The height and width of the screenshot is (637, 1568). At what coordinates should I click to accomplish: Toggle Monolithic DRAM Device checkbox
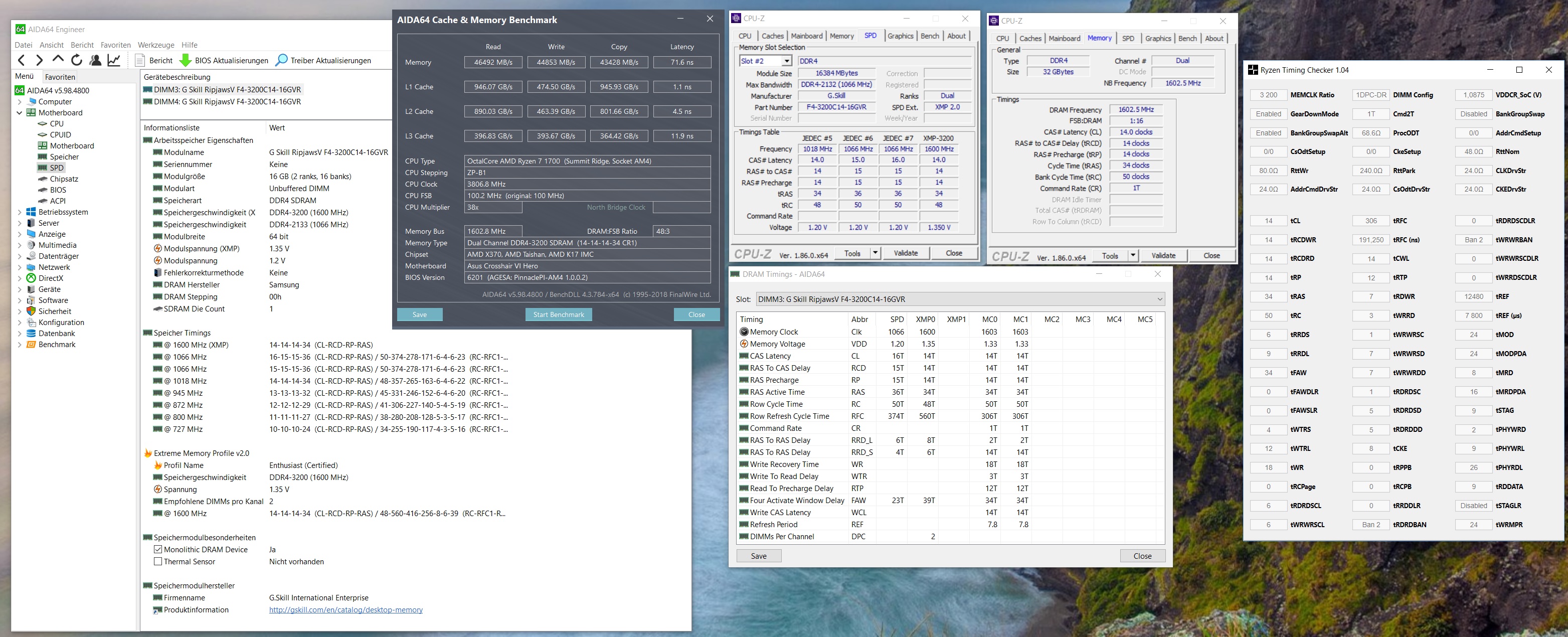point(158,549)
